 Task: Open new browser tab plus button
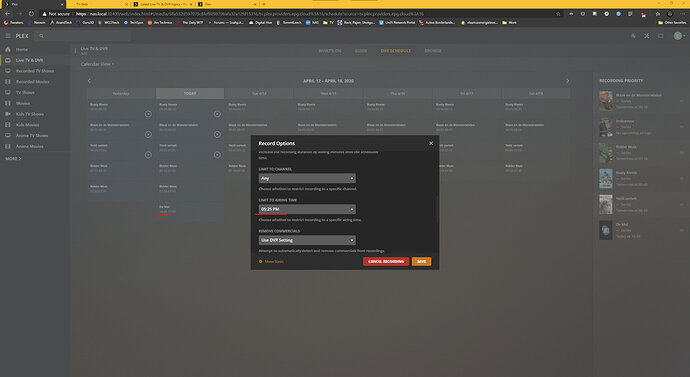pyautogui.click(x=264, y=4)
